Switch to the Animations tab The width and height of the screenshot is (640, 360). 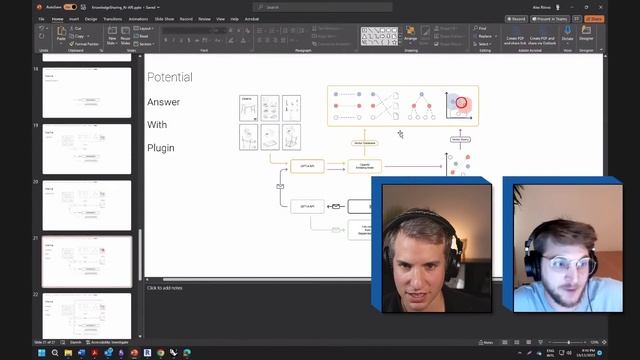tap(138, 19)
